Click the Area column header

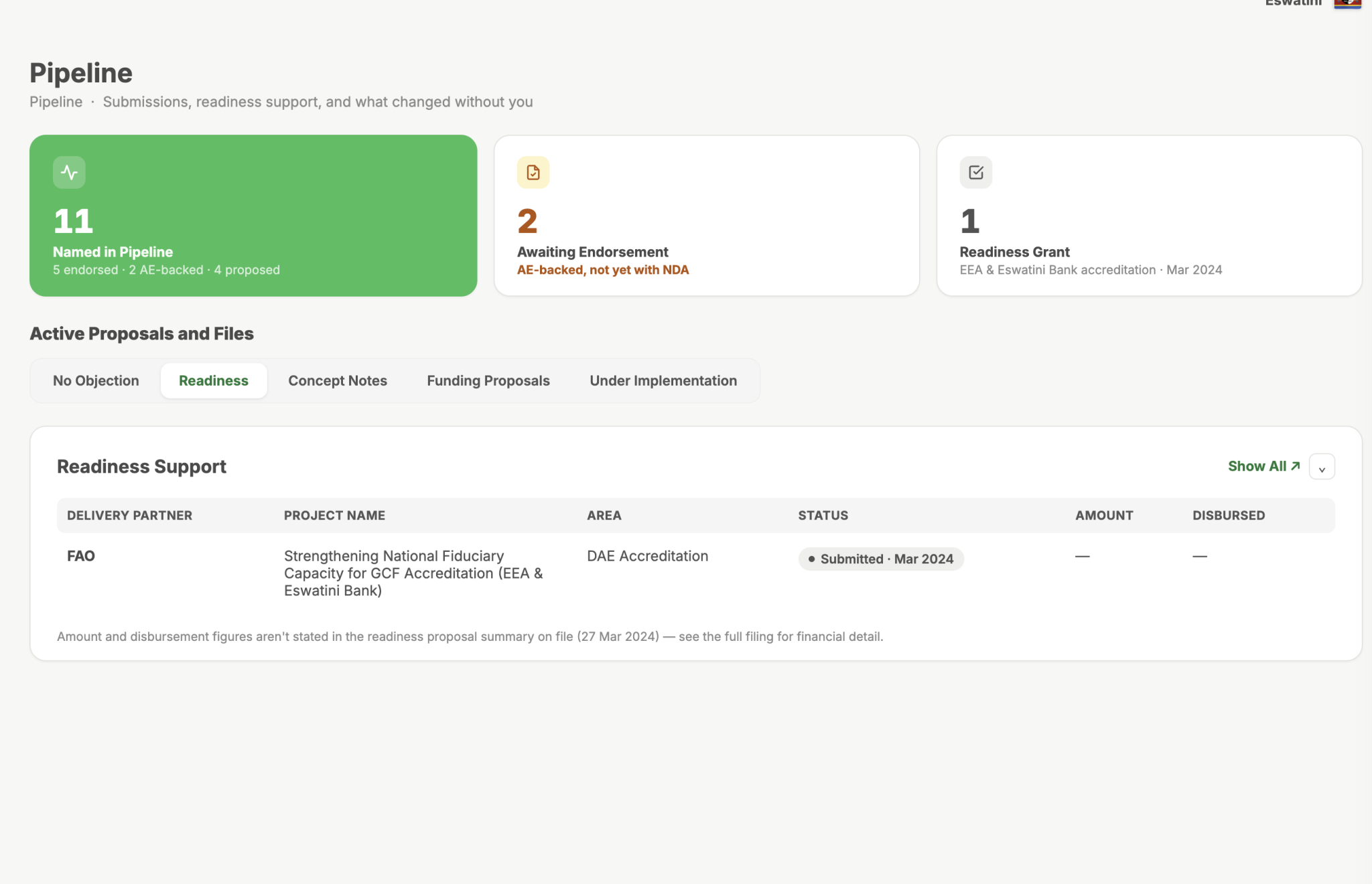pos(604,516)
